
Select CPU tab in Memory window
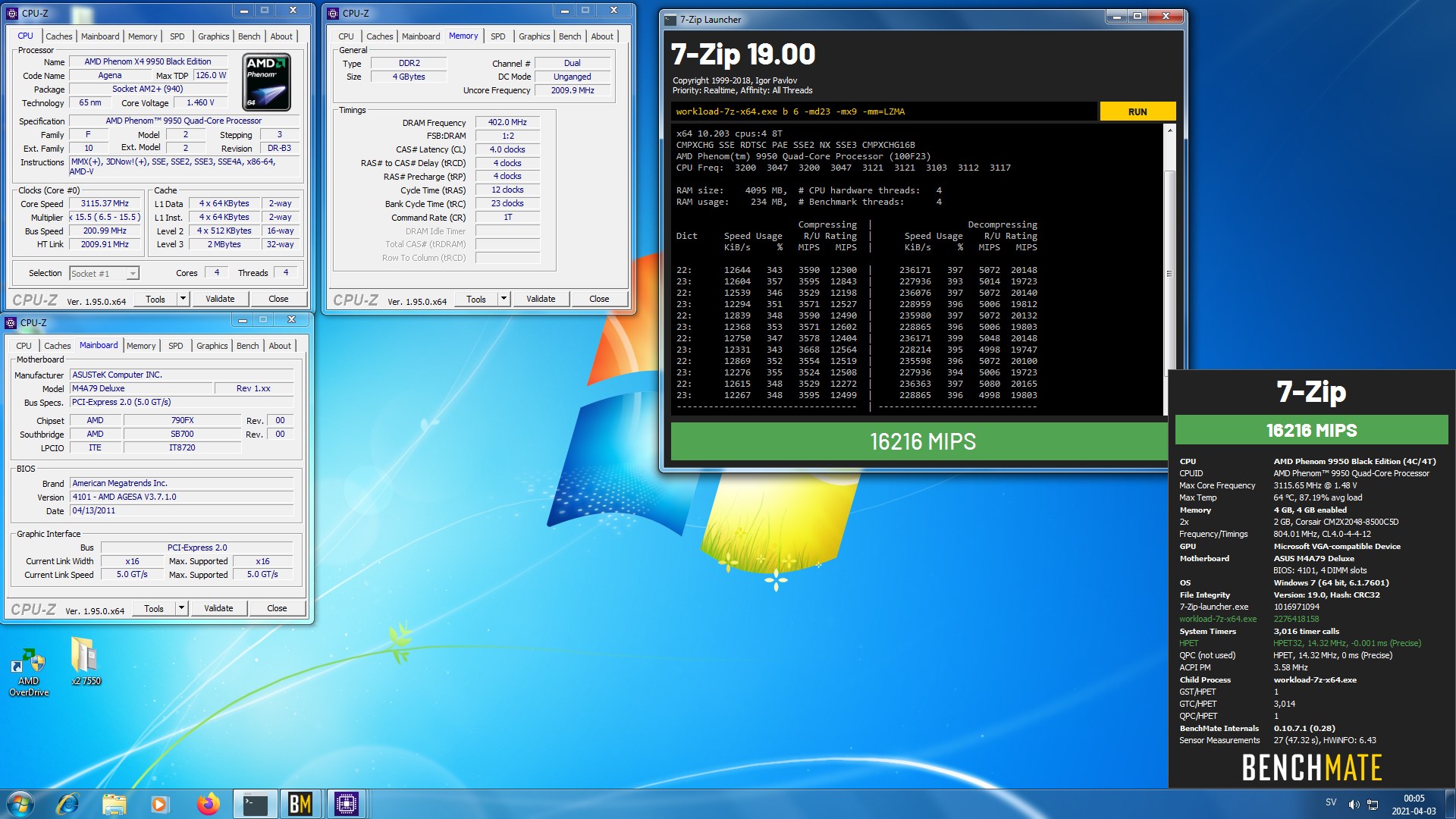pos(346,36)
